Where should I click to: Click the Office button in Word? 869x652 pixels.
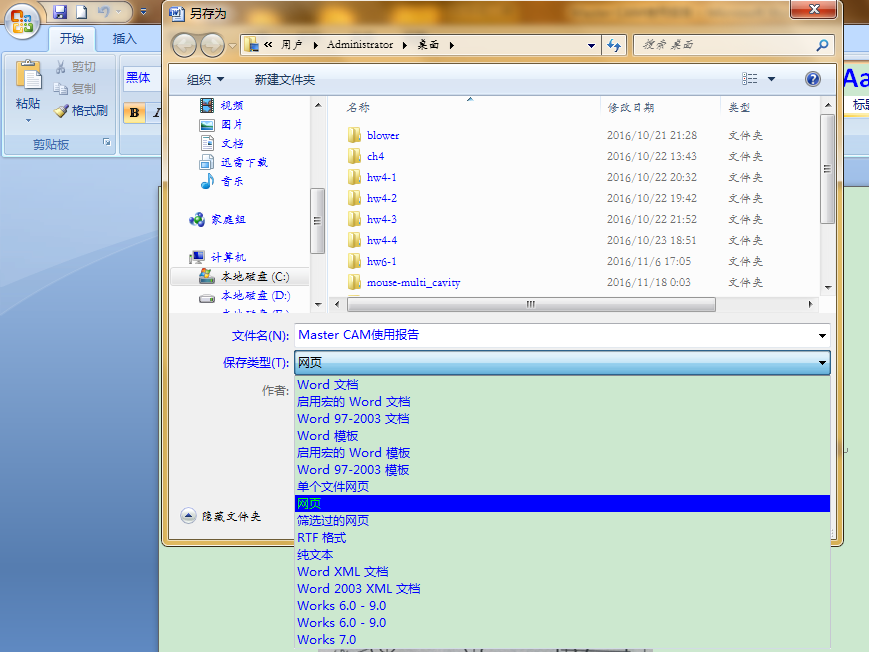click(22, 21)
